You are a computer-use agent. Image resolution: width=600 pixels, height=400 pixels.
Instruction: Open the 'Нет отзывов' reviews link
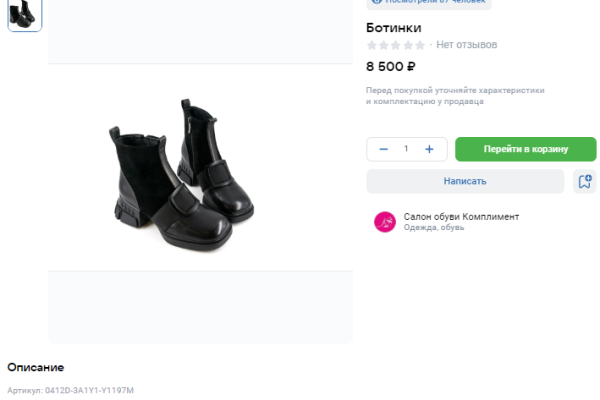pyautogui.click(x=466, y=45)
